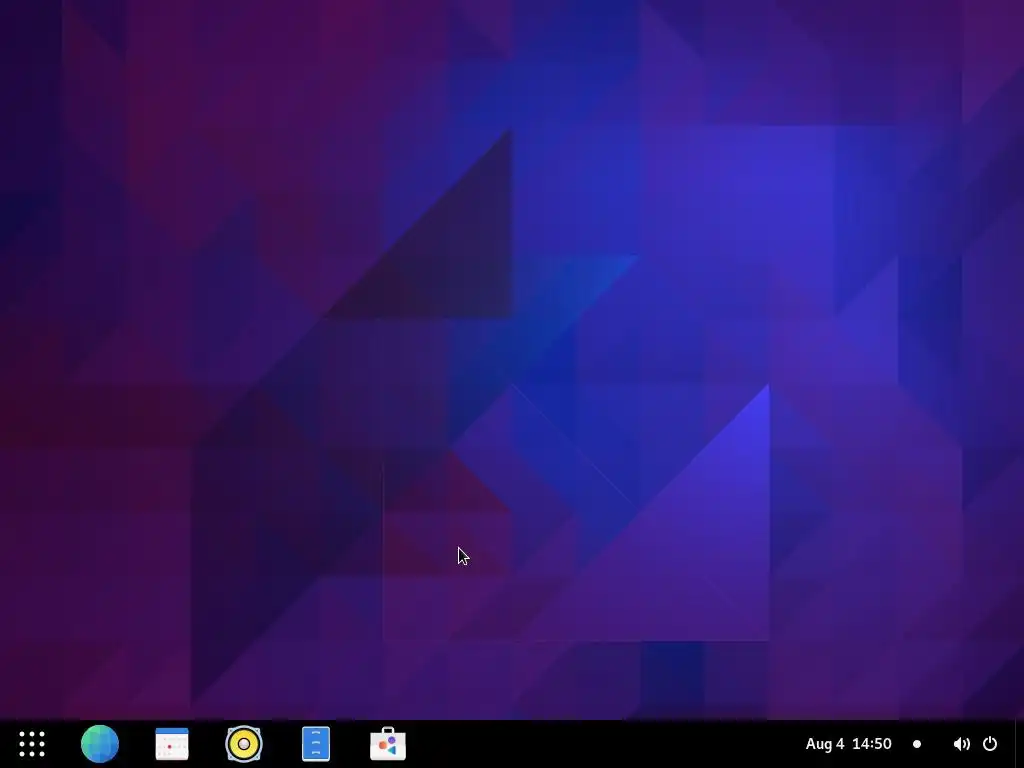Open the blue file cabinet app

316,744
